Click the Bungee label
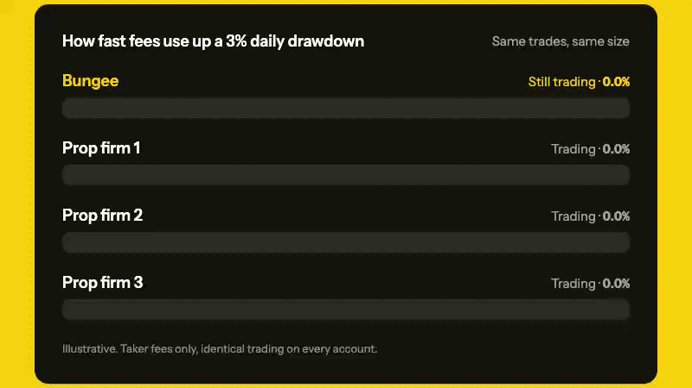The height and width of the screenshot is (388, 692). pyautogui.click(x=90, y=81)
